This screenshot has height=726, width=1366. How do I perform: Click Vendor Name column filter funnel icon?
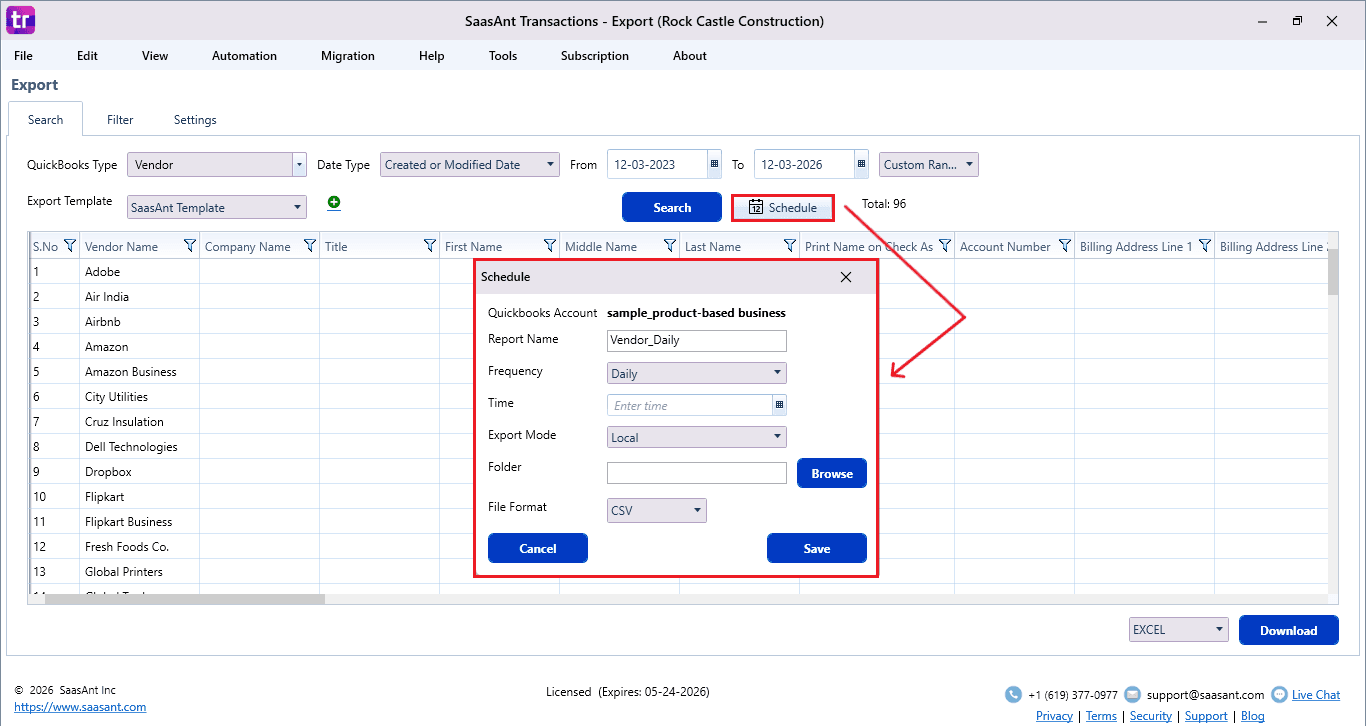coord(190,246)
